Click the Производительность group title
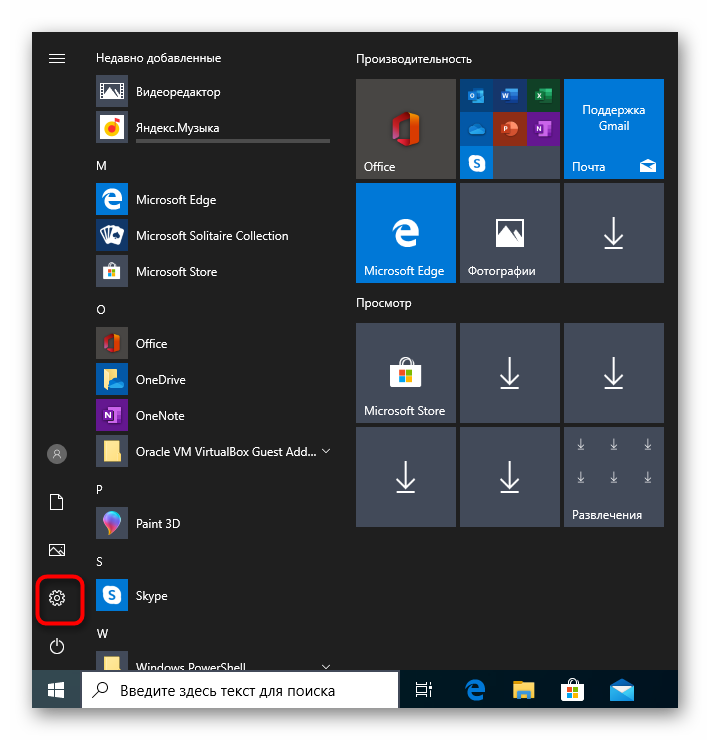Viewport: 710px width, 740px height. pos(414,59)
